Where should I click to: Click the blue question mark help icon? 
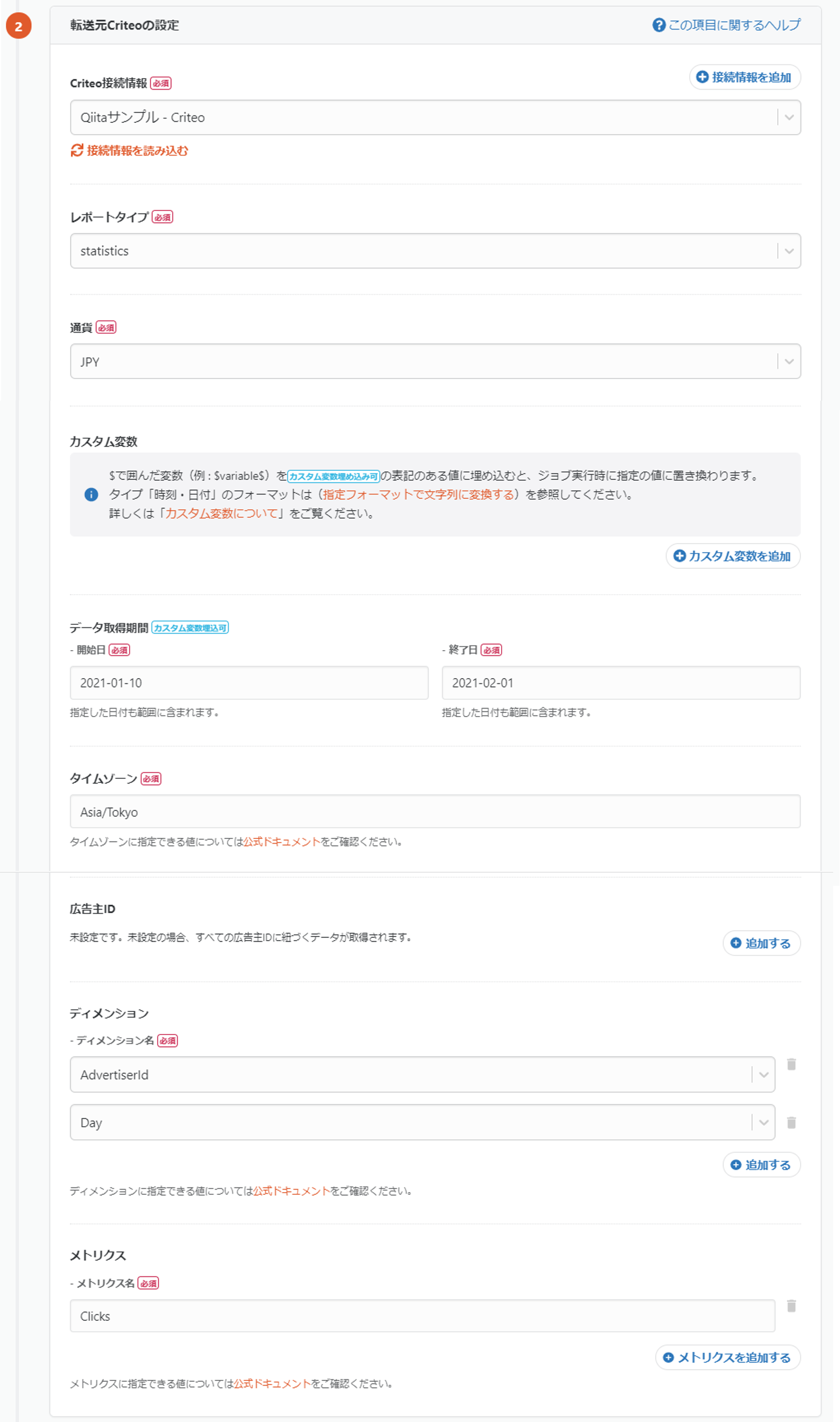pos(658,25)
